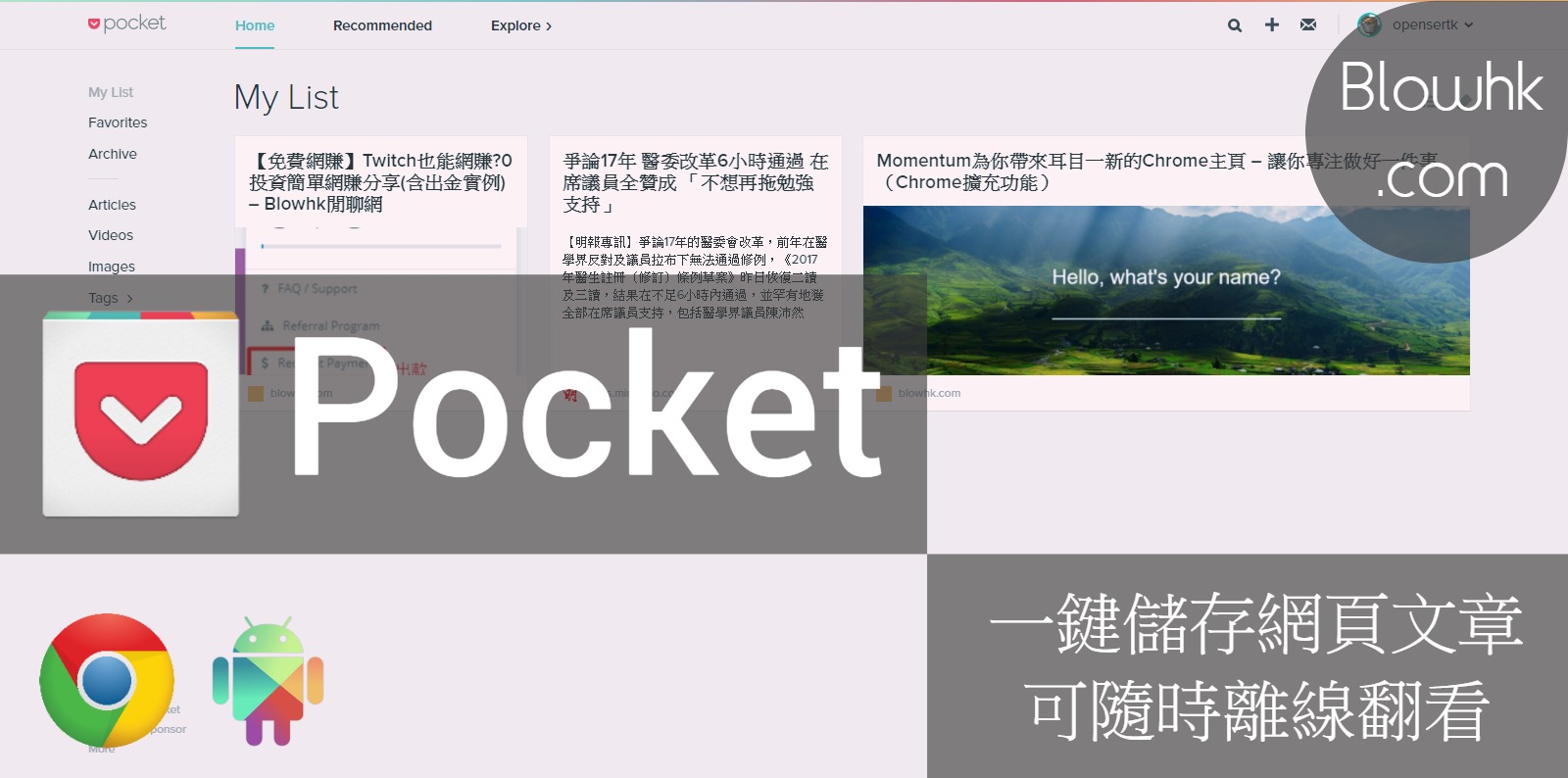The width and height of the screenshot is (1568, 778).
Task: Select My List in sidebar
Action: point(111,92)
